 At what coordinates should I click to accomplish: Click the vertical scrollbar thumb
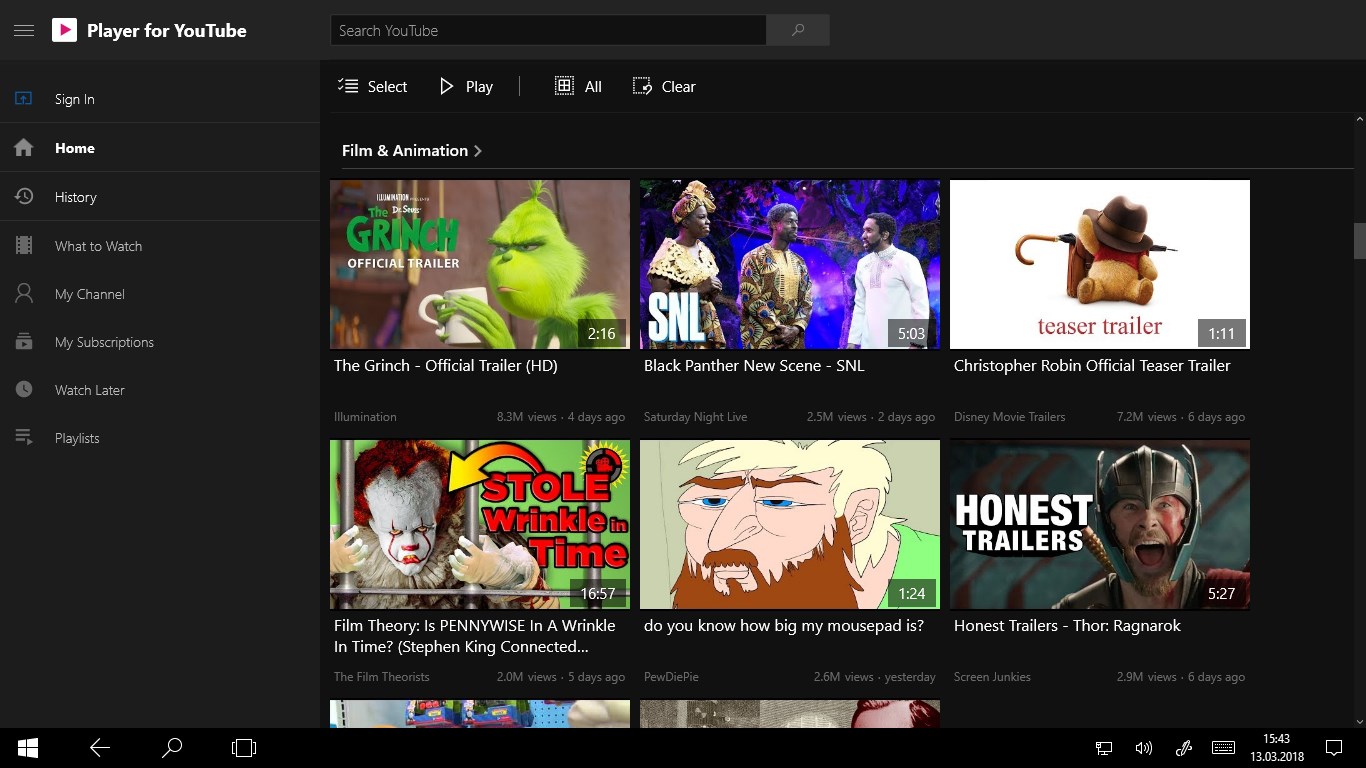coord(1360,240)
